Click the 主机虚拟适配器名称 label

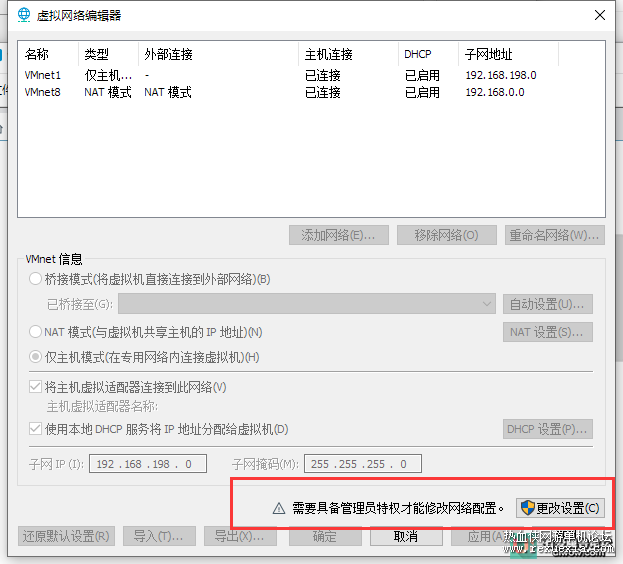[x=103, y=406]
